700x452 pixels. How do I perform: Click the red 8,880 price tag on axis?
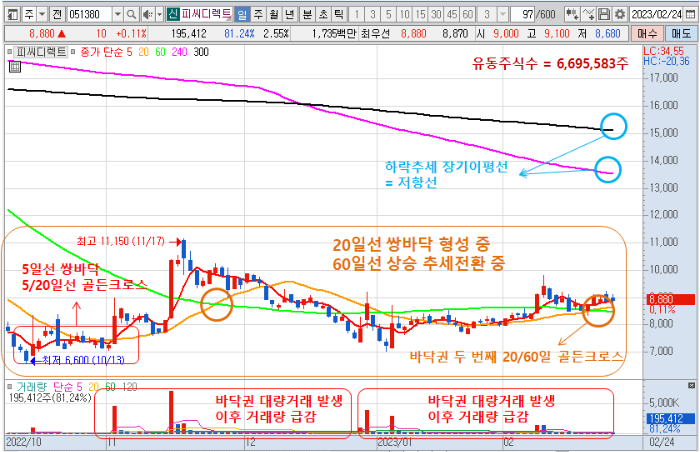point(671,300)
